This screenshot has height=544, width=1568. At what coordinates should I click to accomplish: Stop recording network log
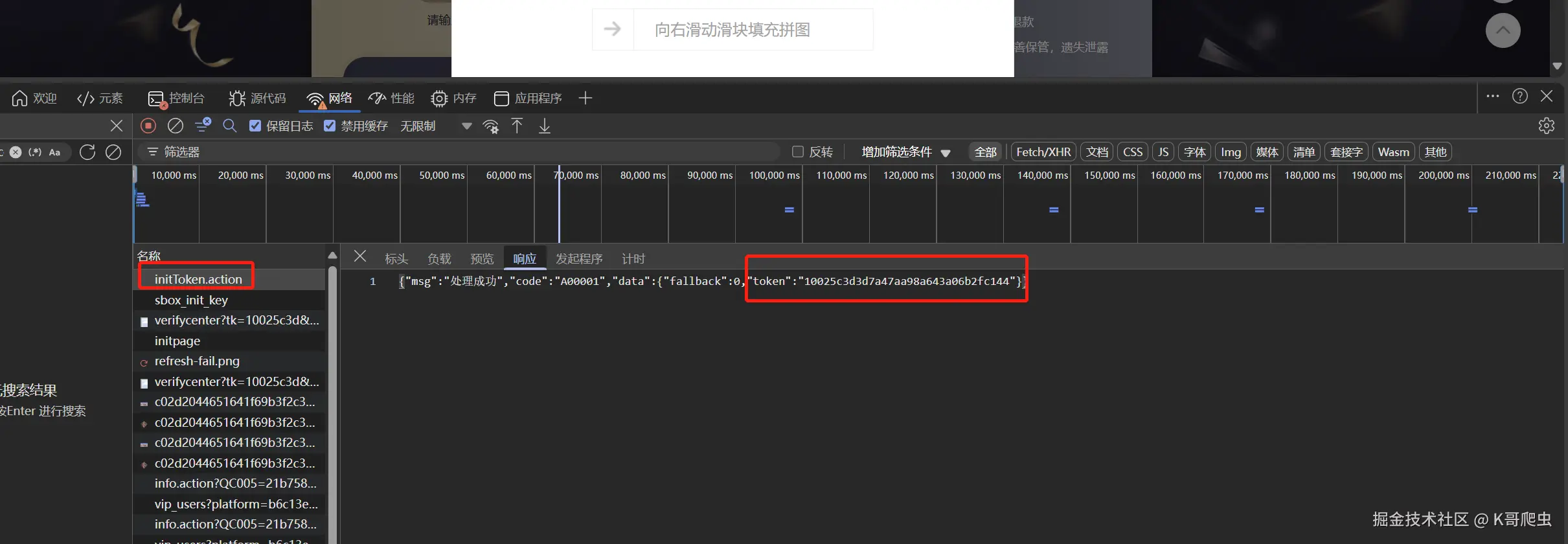pyautogui.click(x=148, y=126)
